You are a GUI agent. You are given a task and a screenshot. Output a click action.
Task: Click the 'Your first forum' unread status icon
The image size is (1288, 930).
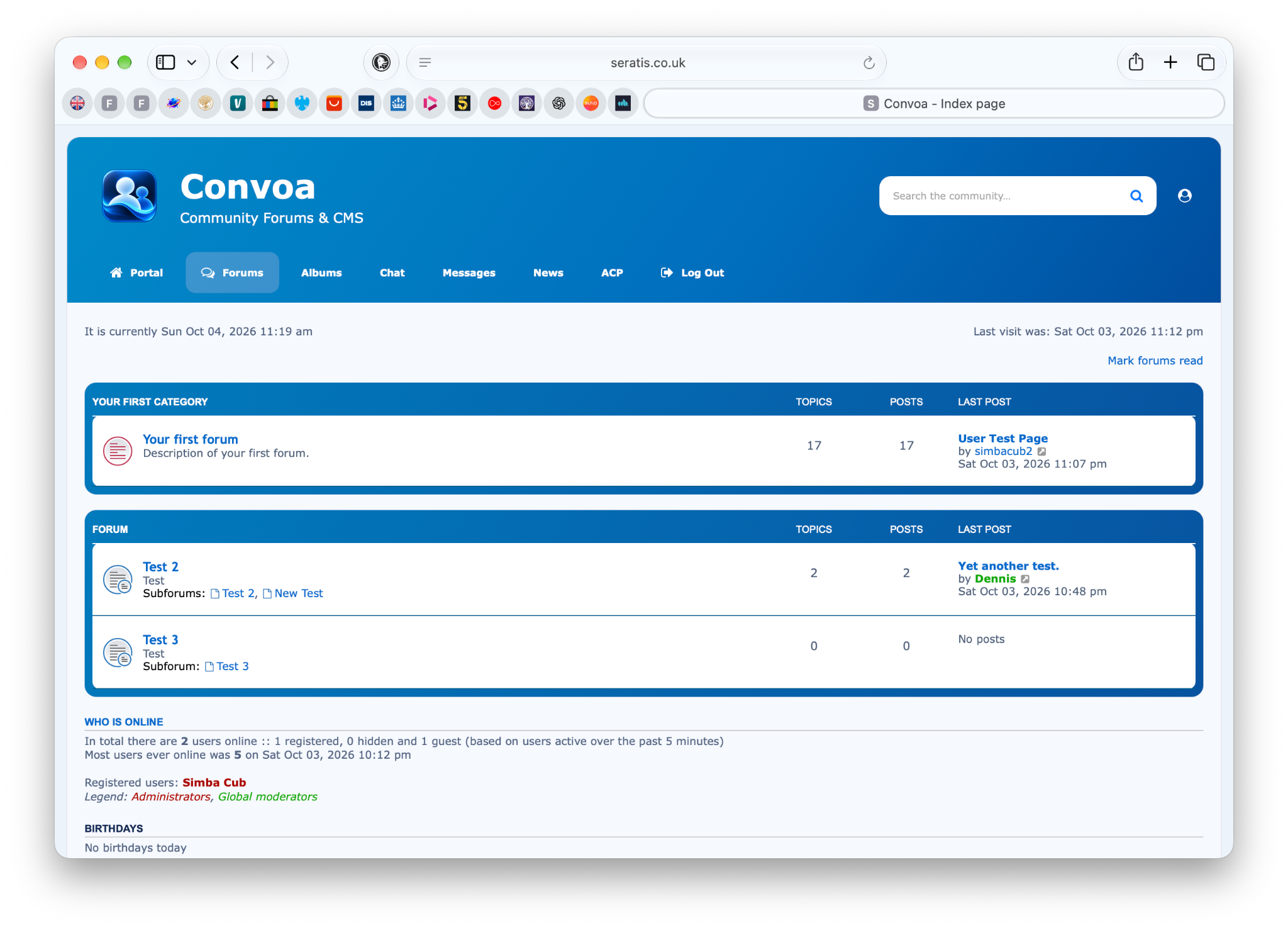click(x=118, y=451)
